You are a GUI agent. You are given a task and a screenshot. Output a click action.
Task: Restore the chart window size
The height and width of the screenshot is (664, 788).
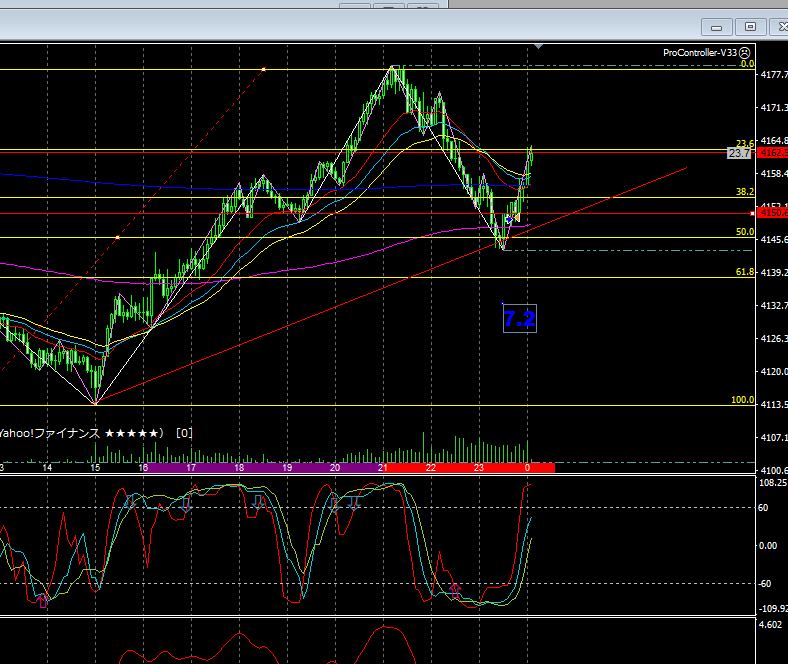point(750,27)
